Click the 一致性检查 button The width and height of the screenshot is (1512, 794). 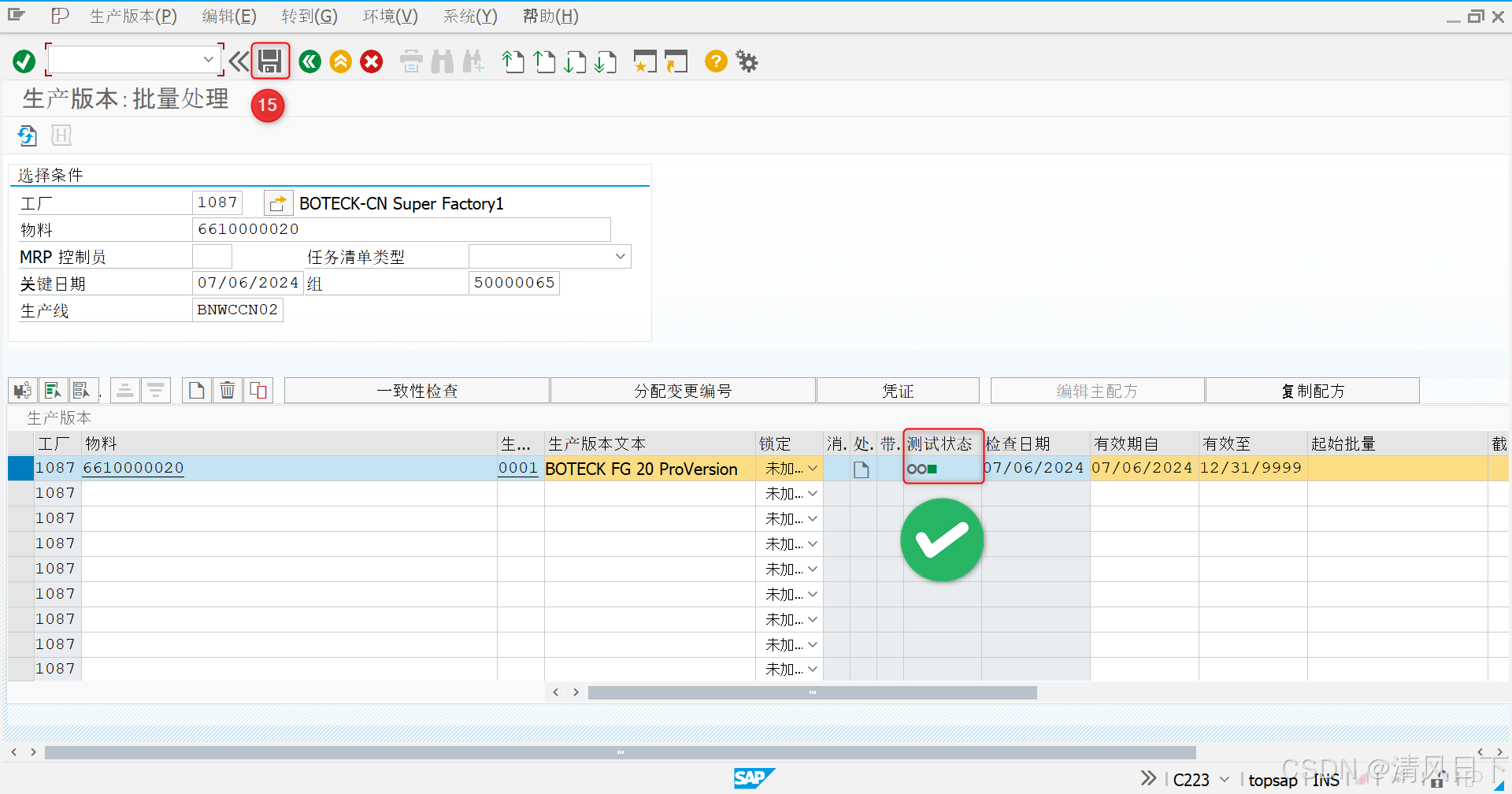click(417, 391)
